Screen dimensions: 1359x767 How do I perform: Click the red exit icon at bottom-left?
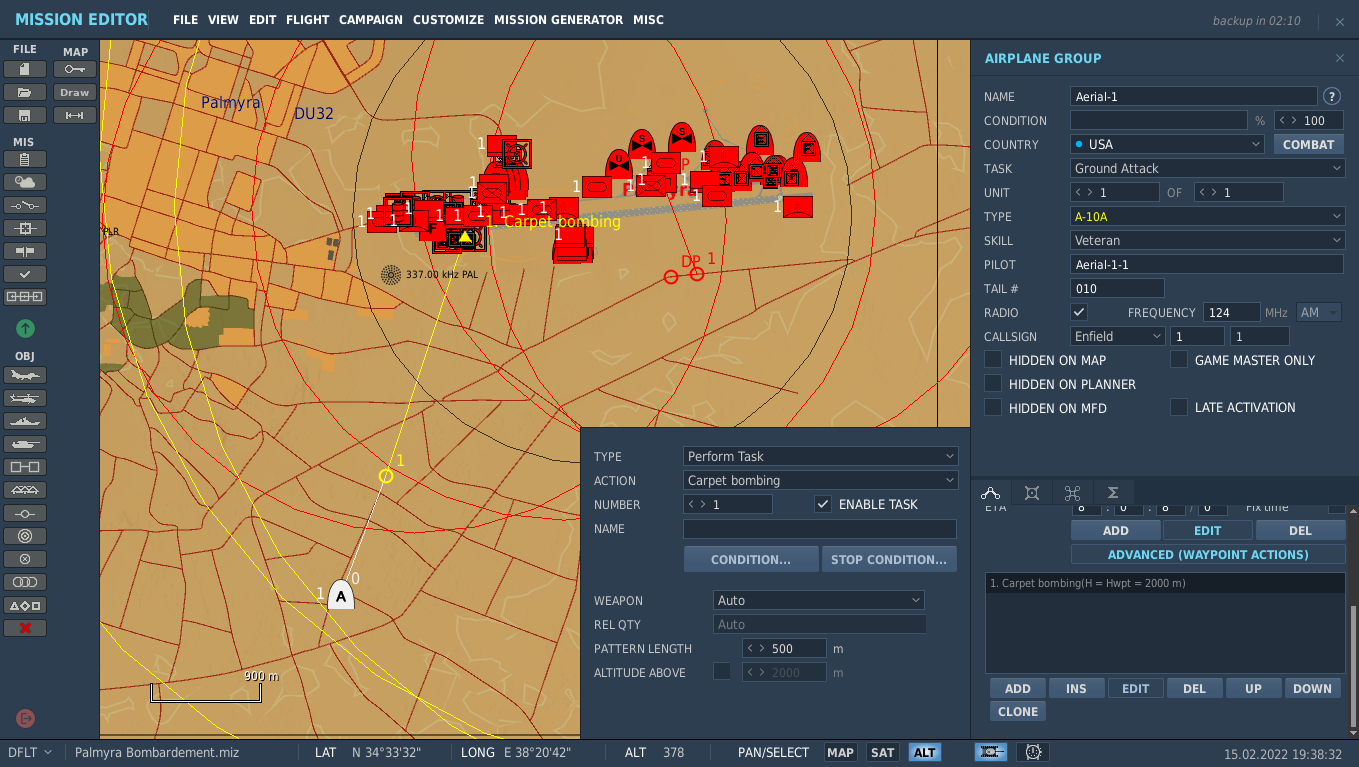point(25,718)
